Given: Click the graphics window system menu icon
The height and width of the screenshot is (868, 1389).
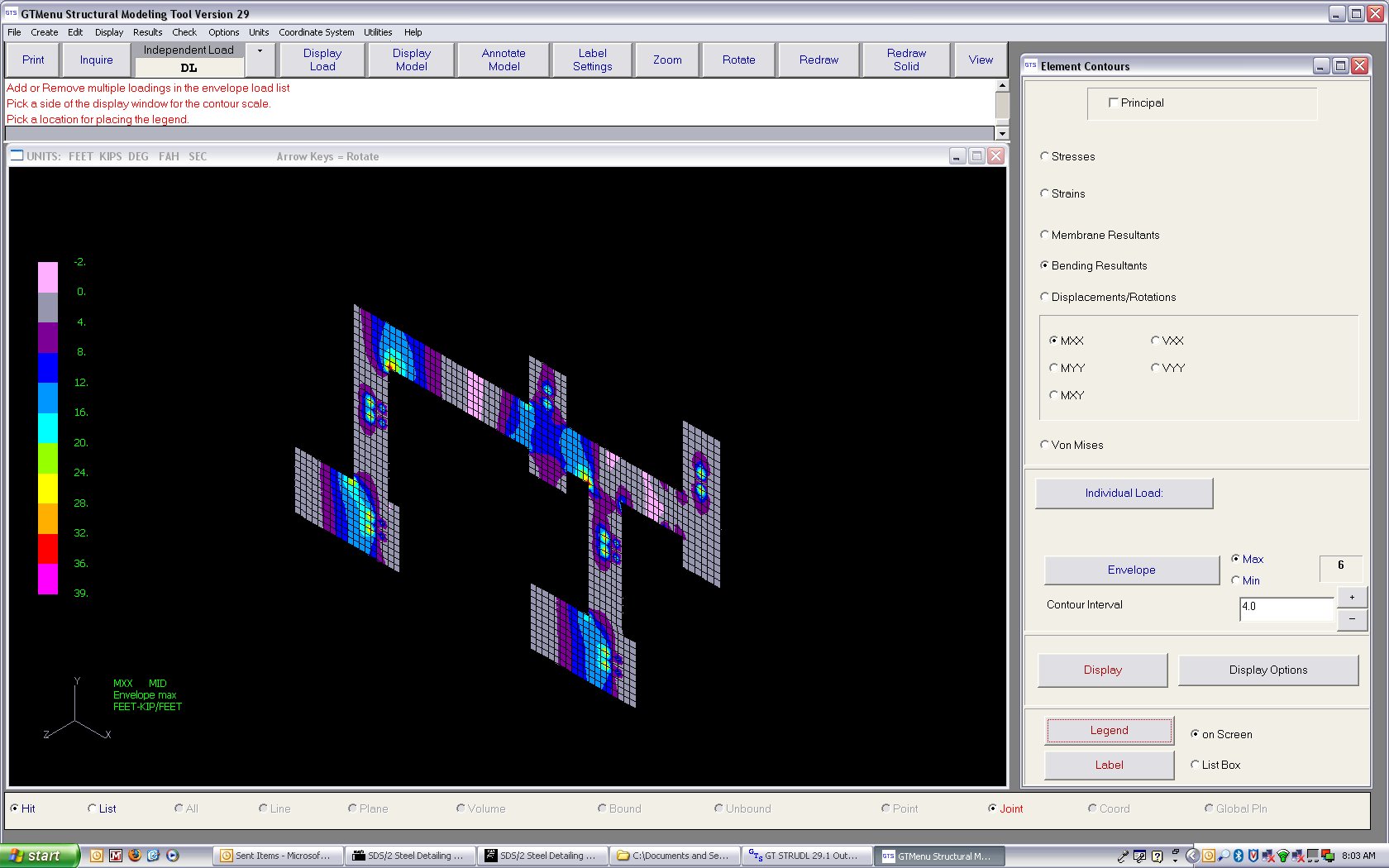Looking at the screenshot, I should [17, 155].
